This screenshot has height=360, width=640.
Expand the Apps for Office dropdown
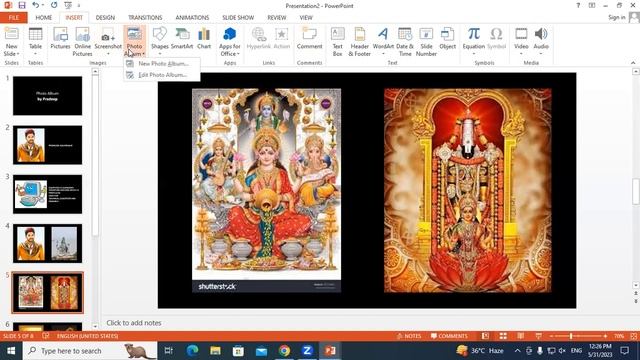tap(238, 54)
